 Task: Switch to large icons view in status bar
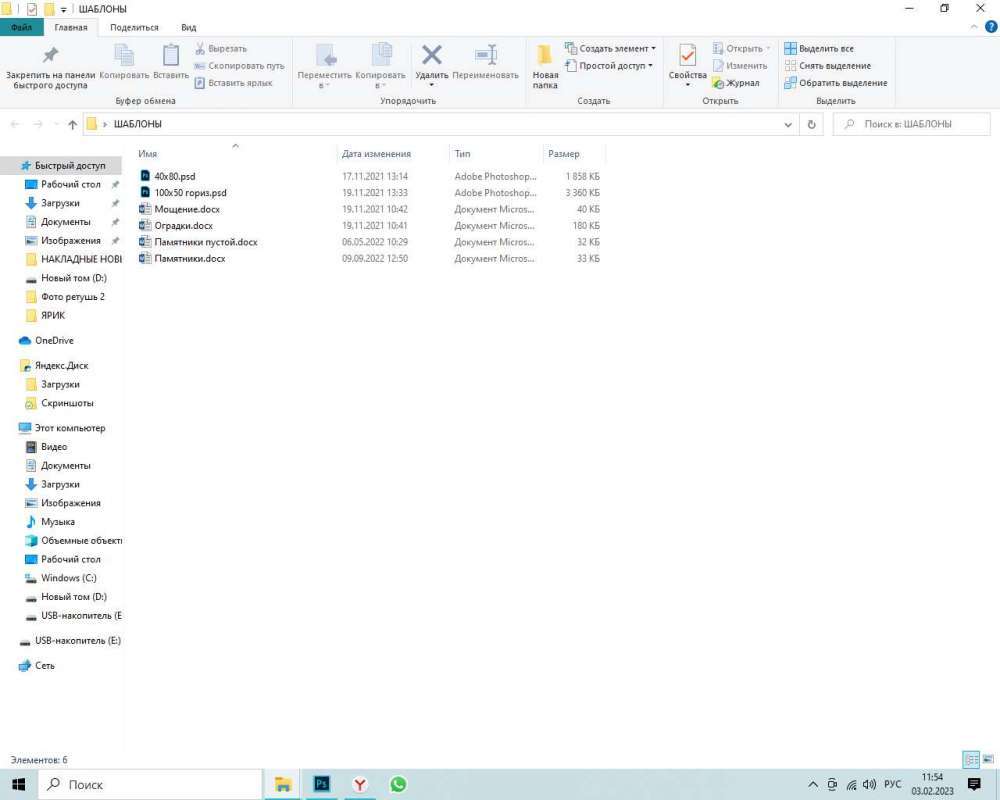(x=986, y=760)
